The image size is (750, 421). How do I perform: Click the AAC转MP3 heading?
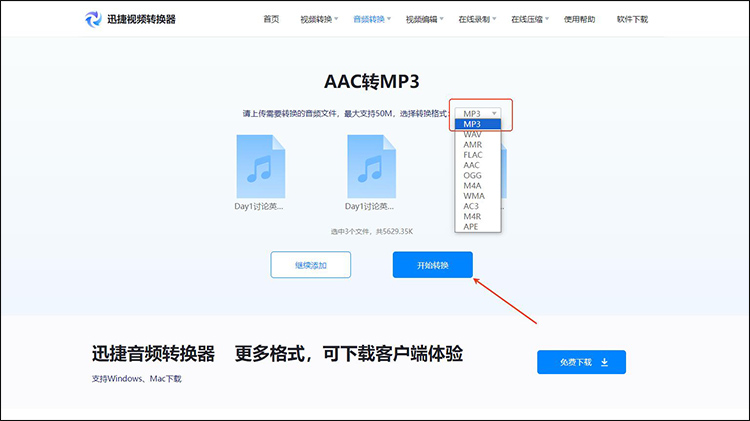372,81
